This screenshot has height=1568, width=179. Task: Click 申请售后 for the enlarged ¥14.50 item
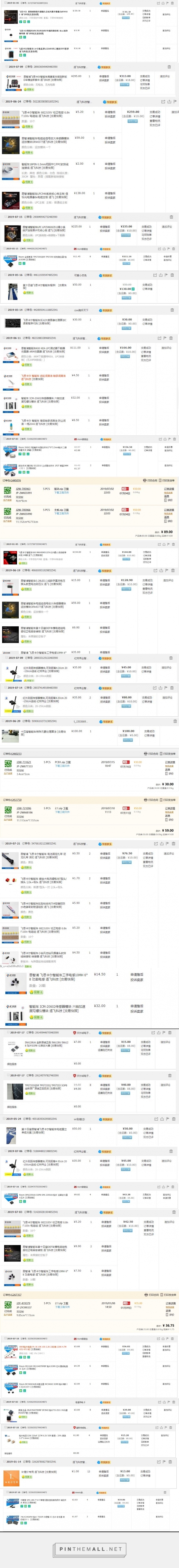137,975
